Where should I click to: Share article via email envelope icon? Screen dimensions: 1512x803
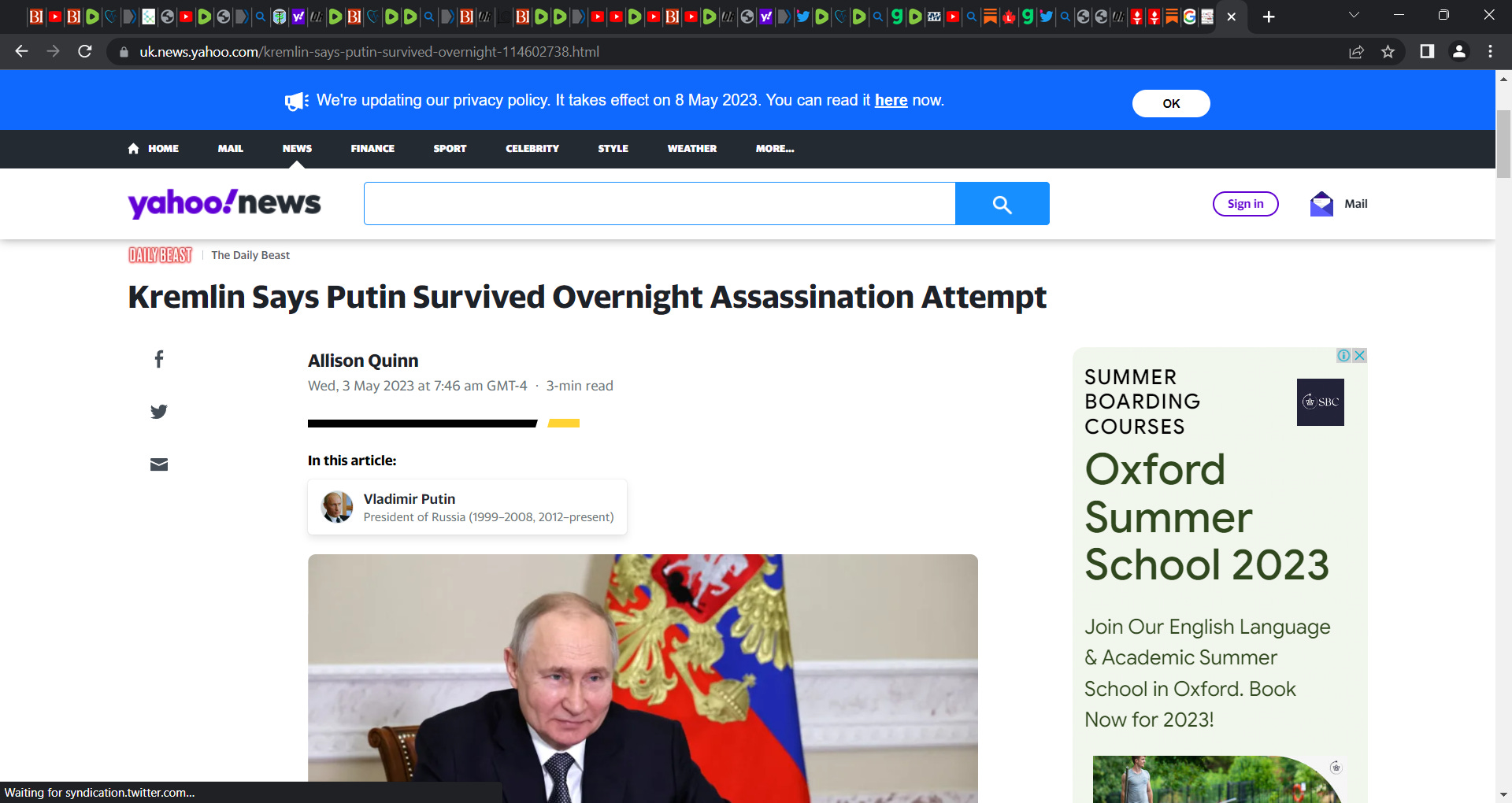click(x=159, y=464)
